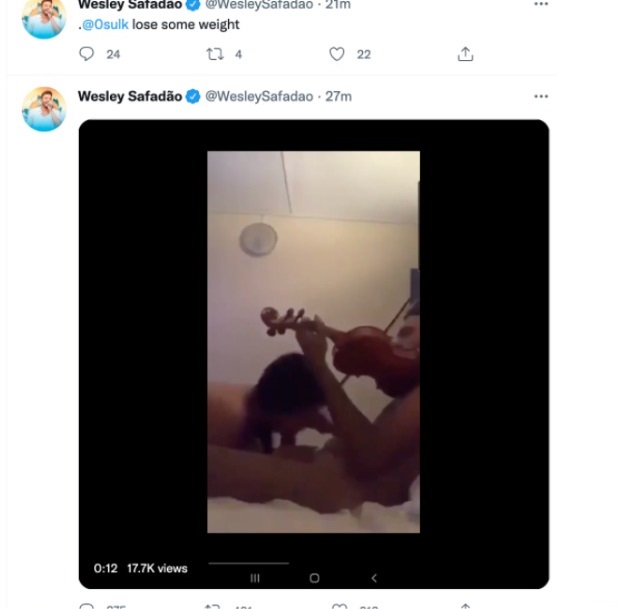
Task: Share the "lose some weight" tweet
Action: (x=465, y=55)
